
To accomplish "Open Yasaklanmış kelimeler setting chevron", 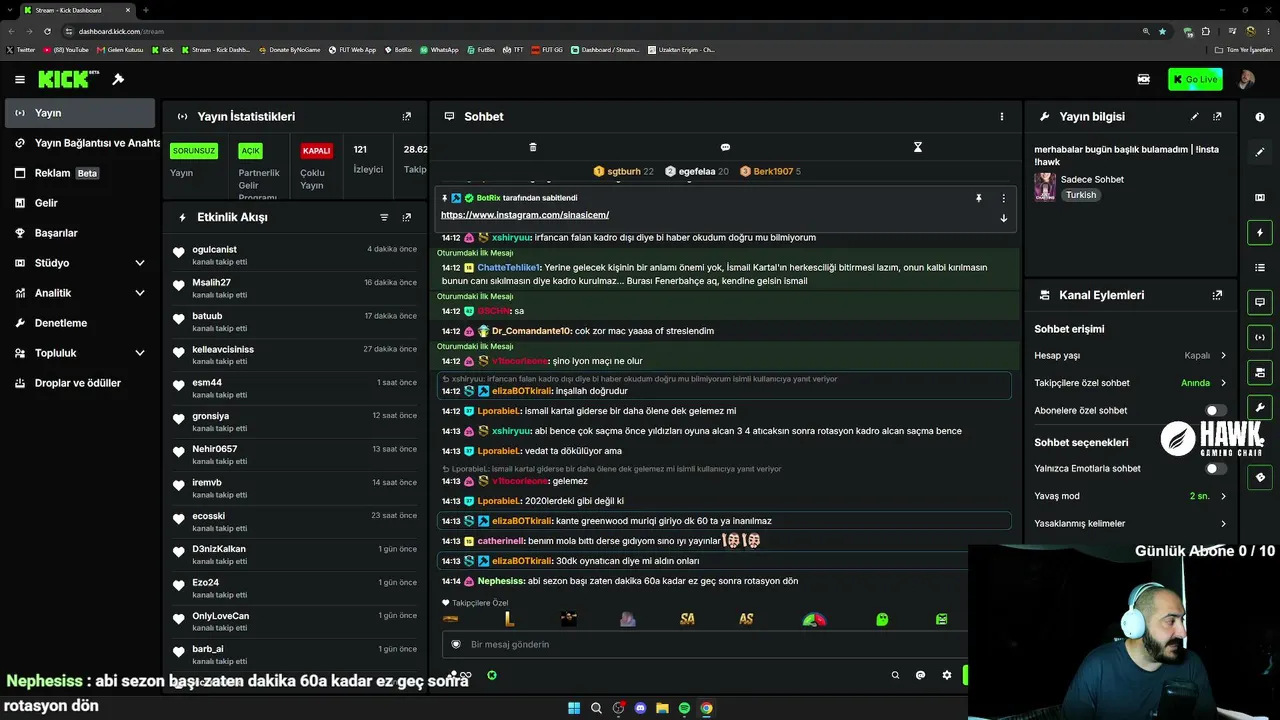I will pyautogui.click(x=1223, y=523).
